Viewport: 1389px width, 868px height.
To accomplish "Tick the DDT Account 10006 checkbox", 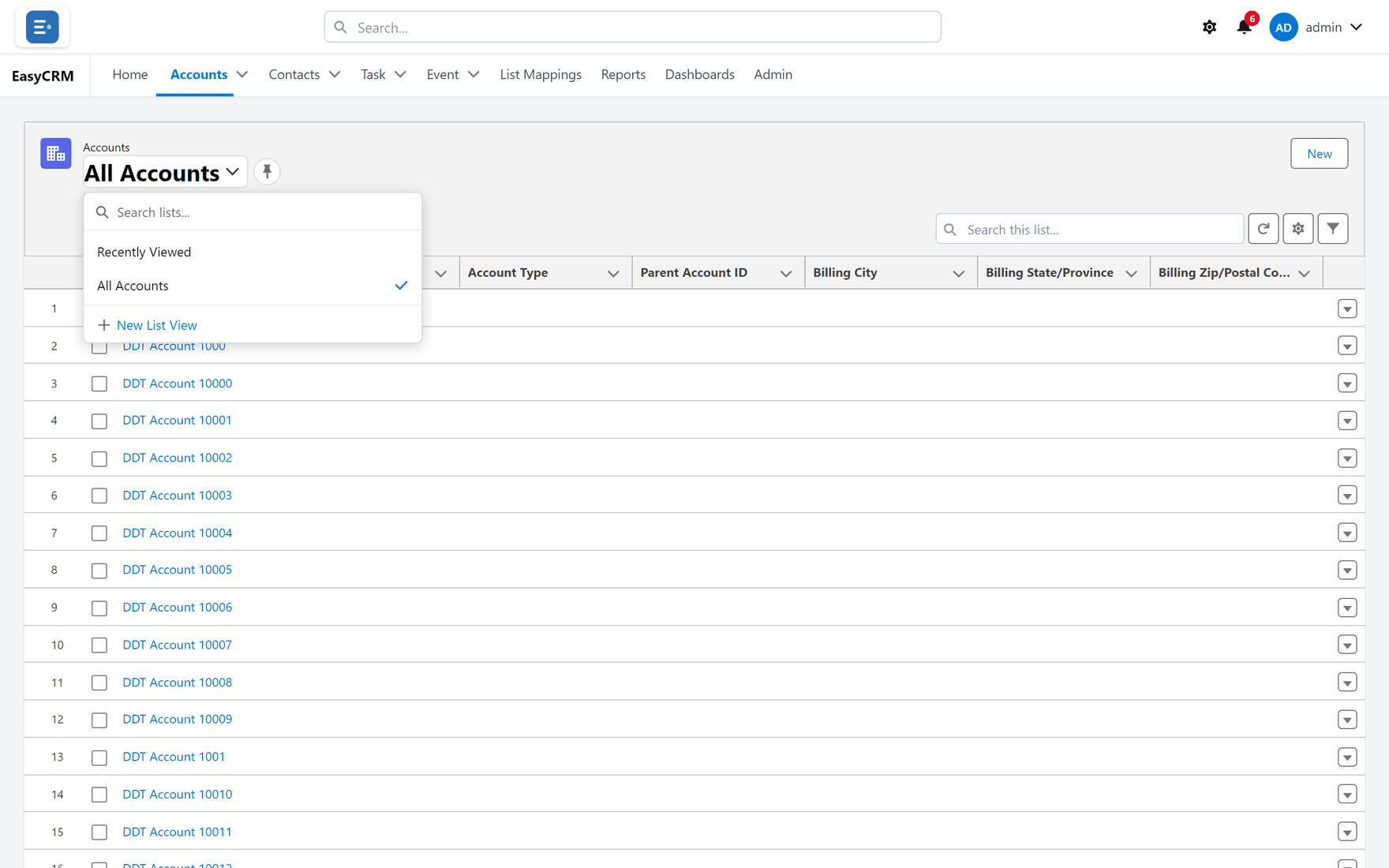I will [99, 608].
